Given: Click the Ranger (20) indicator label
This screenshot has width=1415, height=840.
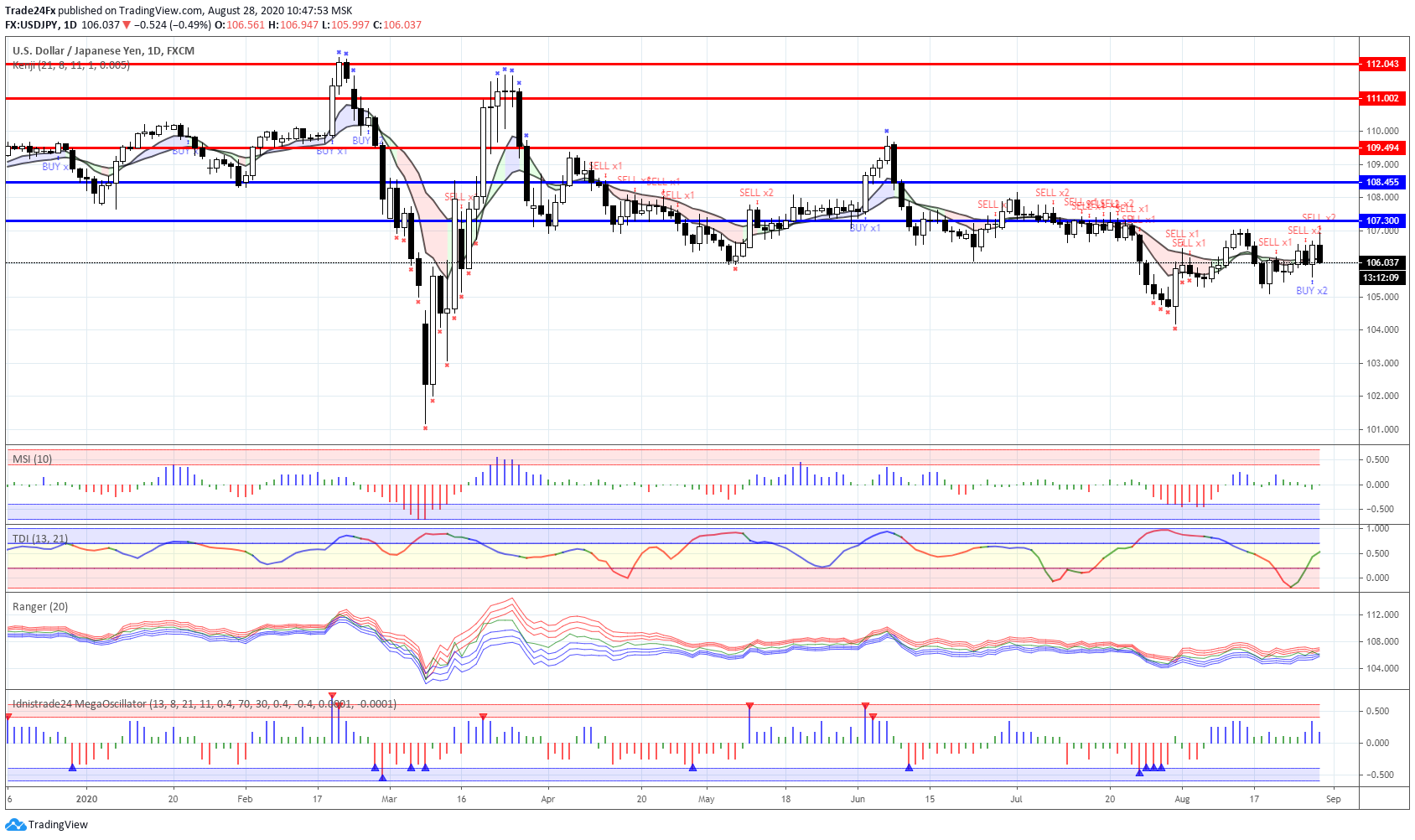Looking at the screenshot, I should [40, 607].
